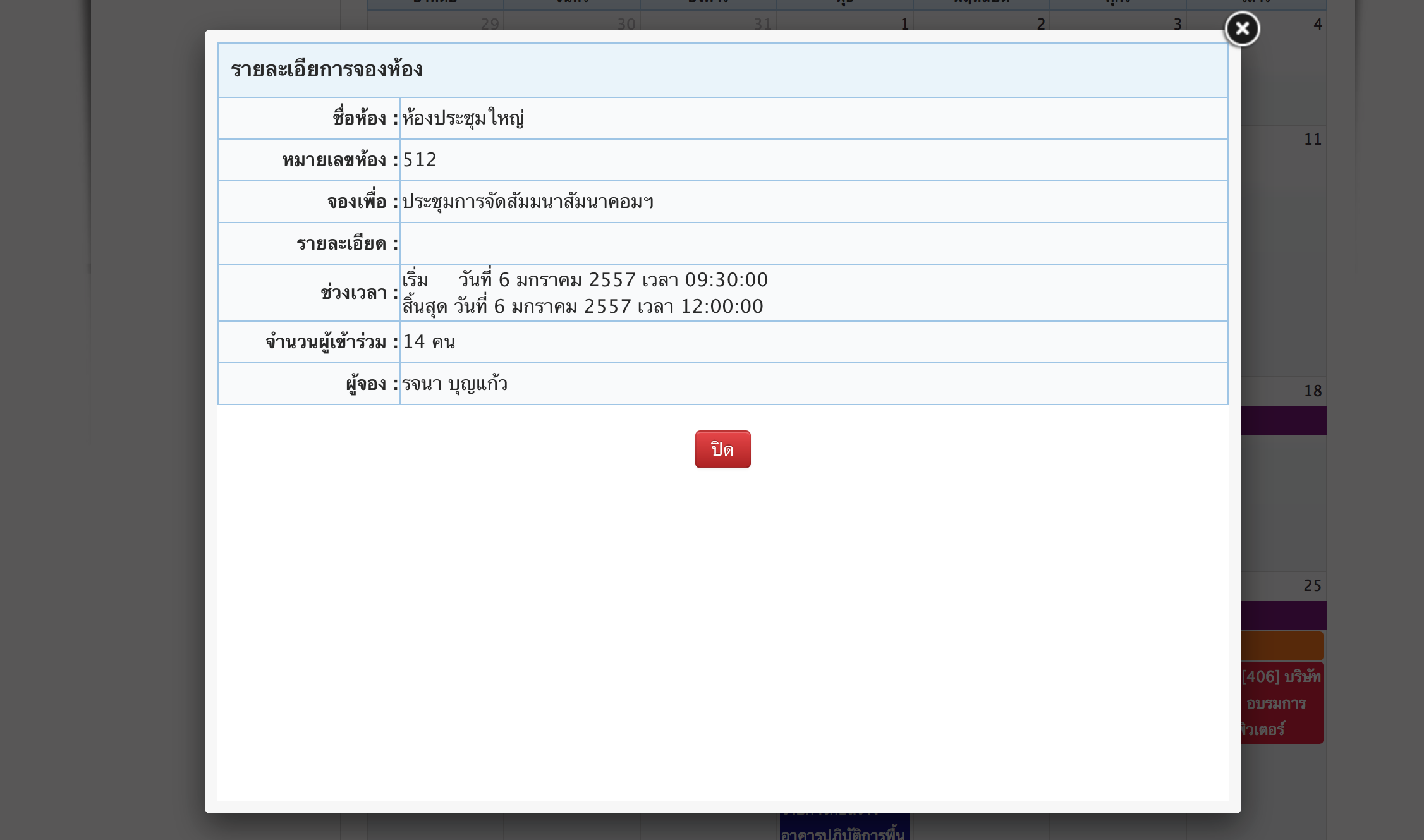This screenshot has width=1424, height=840.
Task: Open the [406] red calendar event
Action: click(x=1282, y=703)
